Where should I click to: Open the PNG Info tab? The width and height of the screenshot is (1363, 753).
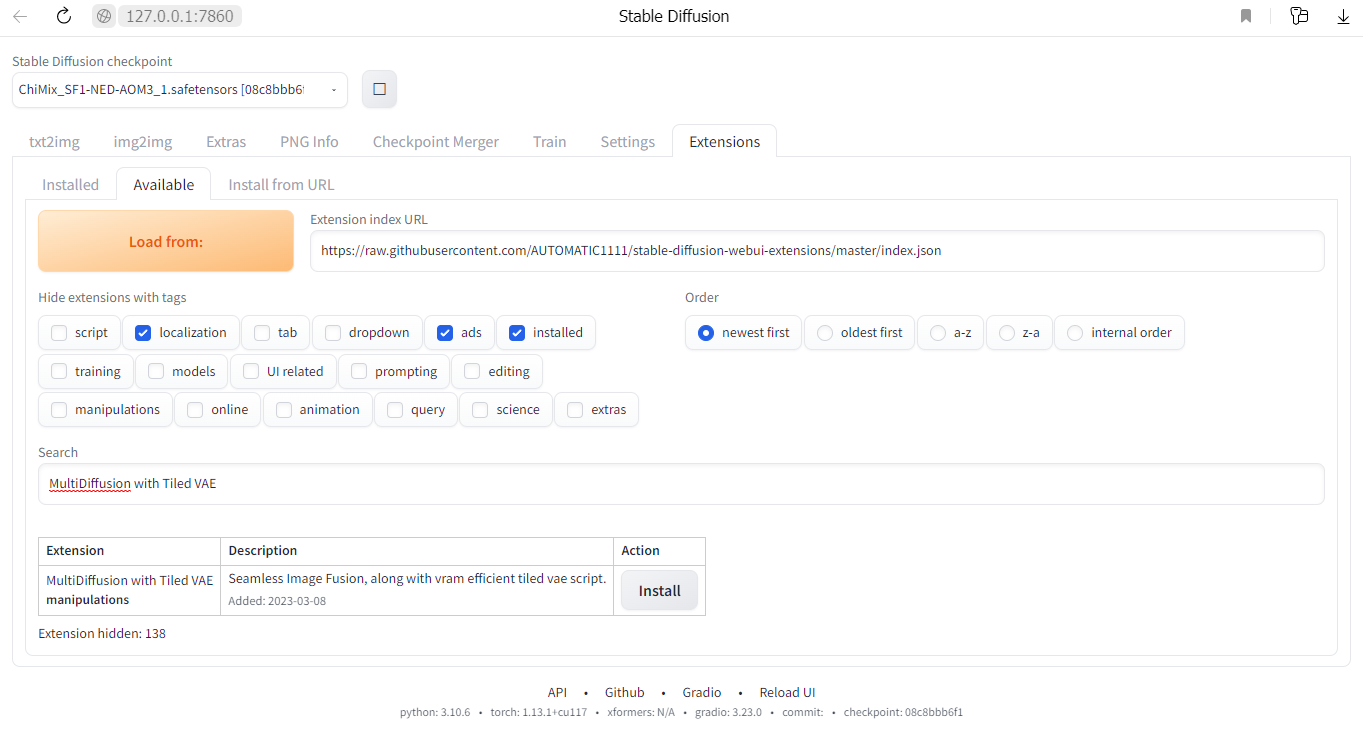[x=309, y=142]
